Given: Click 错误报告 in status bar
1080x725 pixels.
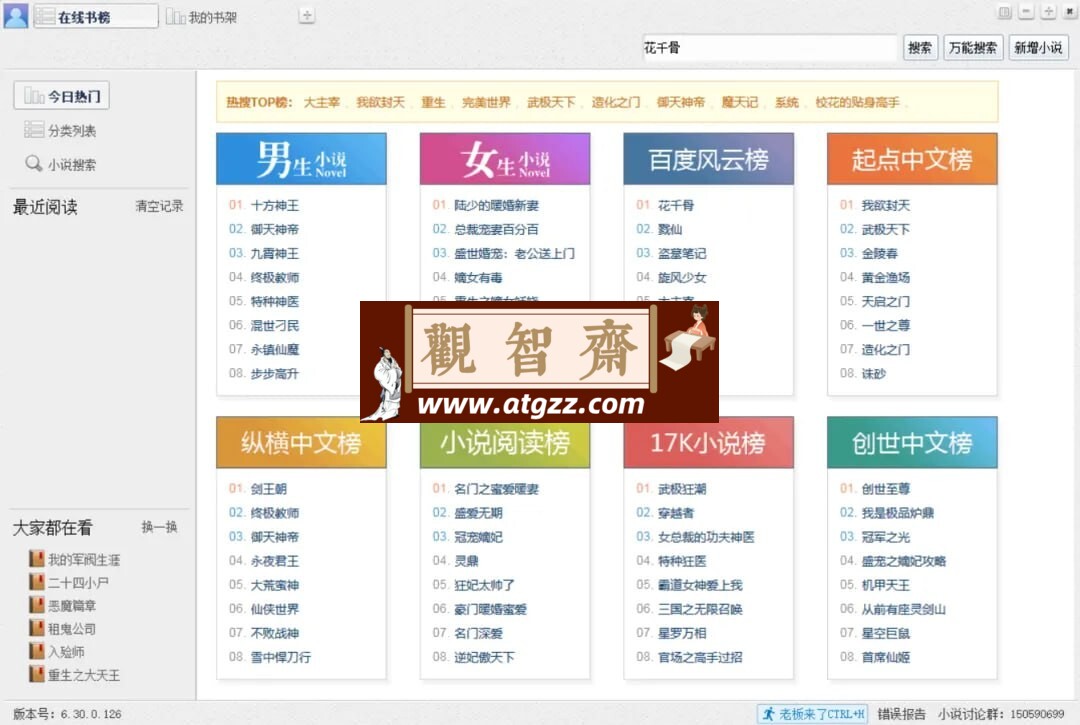Looking at the screenshot, I should [901, 714].
